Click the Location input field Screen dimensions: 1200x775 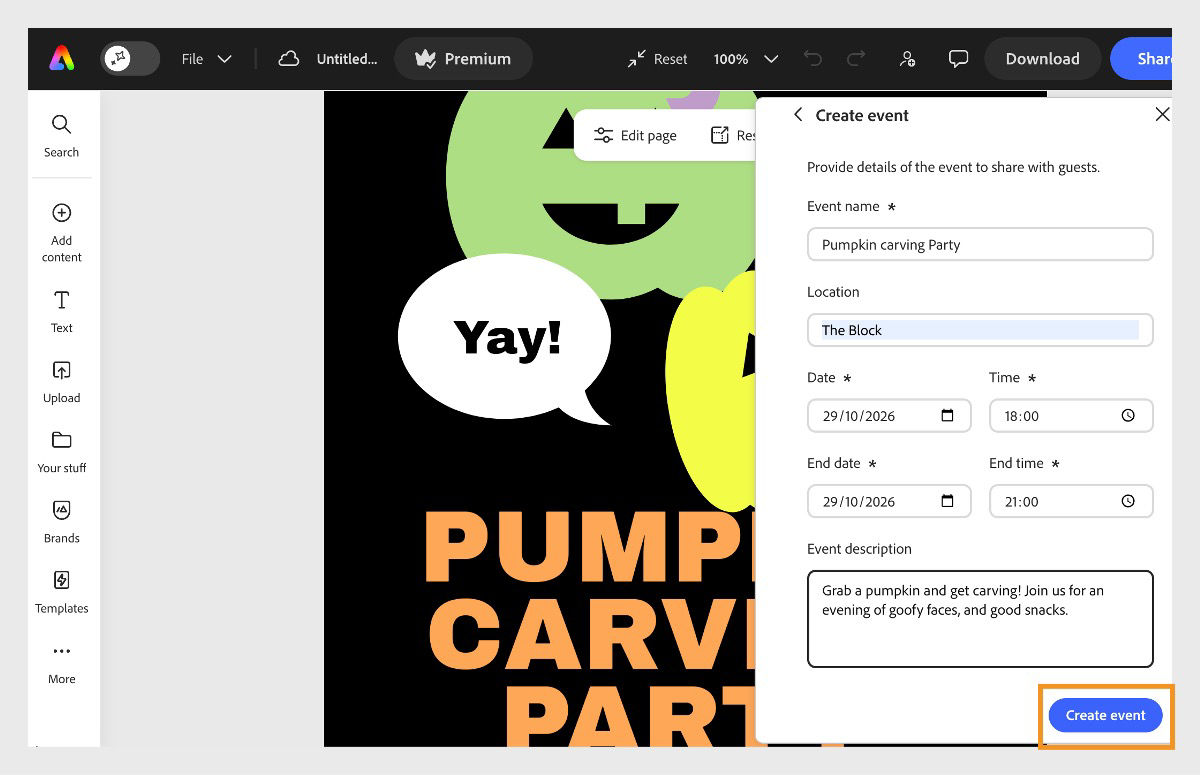pos(980,330)
